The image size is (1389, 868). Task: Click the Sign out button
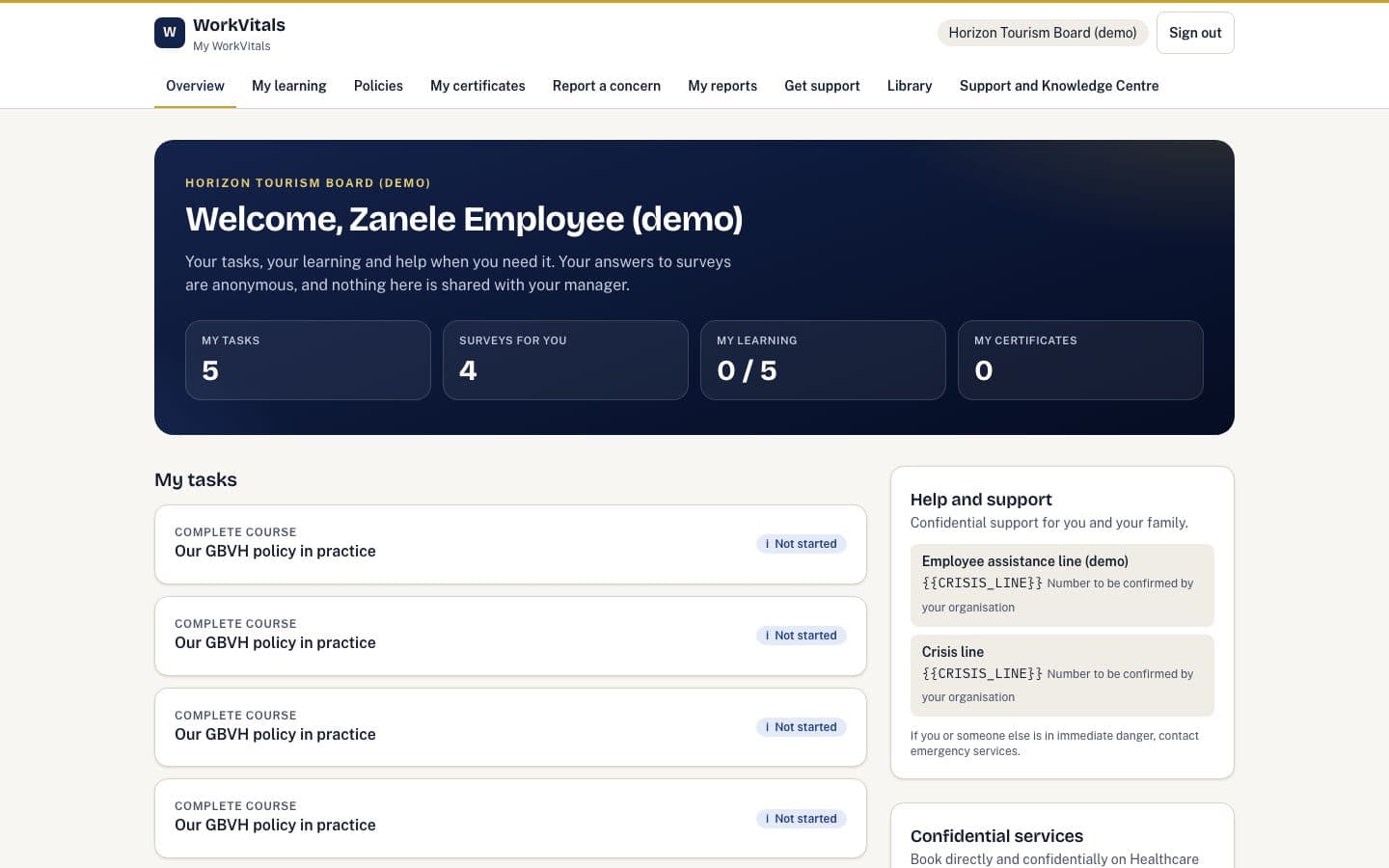(1195, 33)
